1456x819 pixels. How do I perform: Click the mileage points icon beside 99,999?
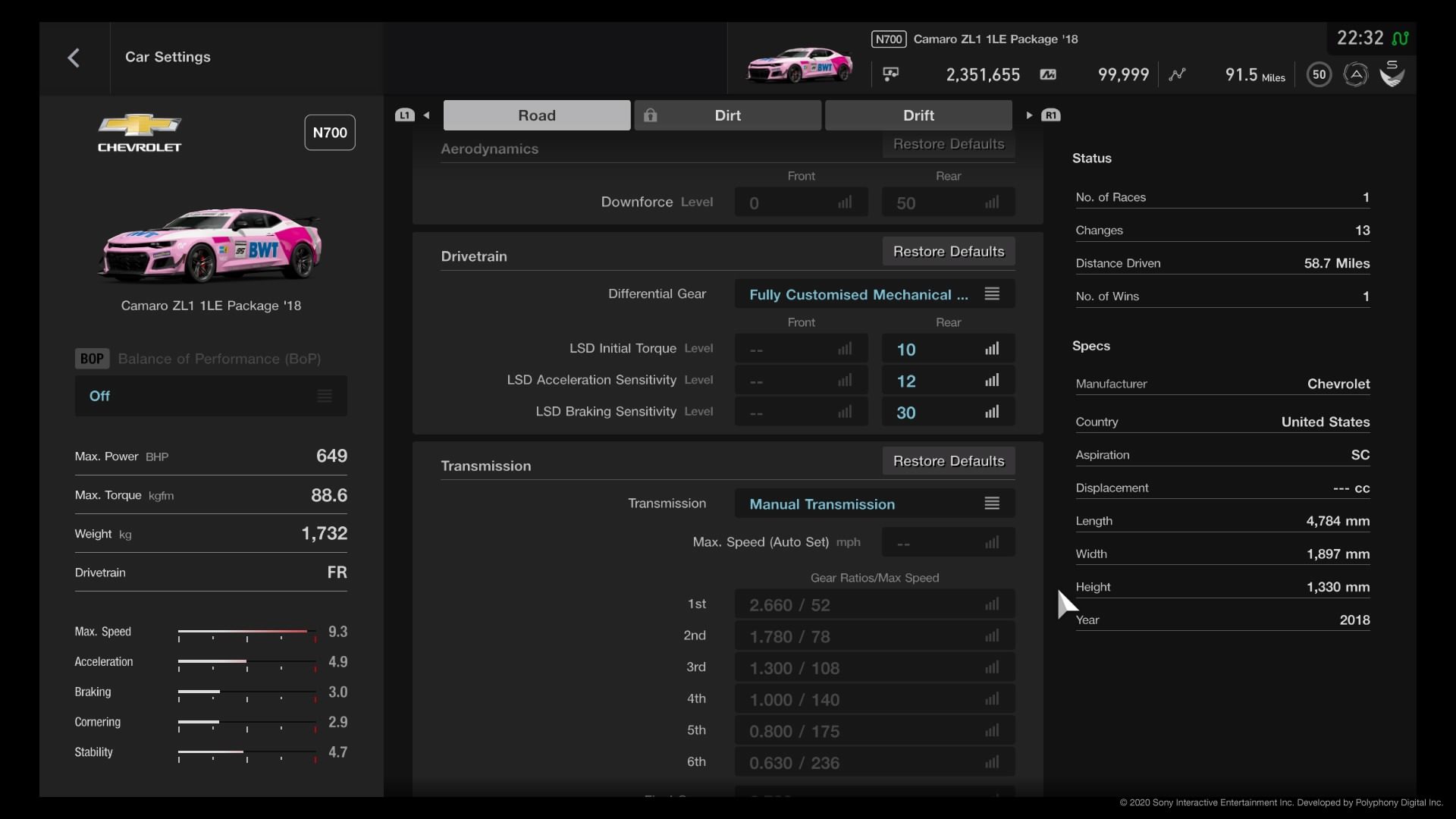pyautogui.click(x=1048, y=74)
